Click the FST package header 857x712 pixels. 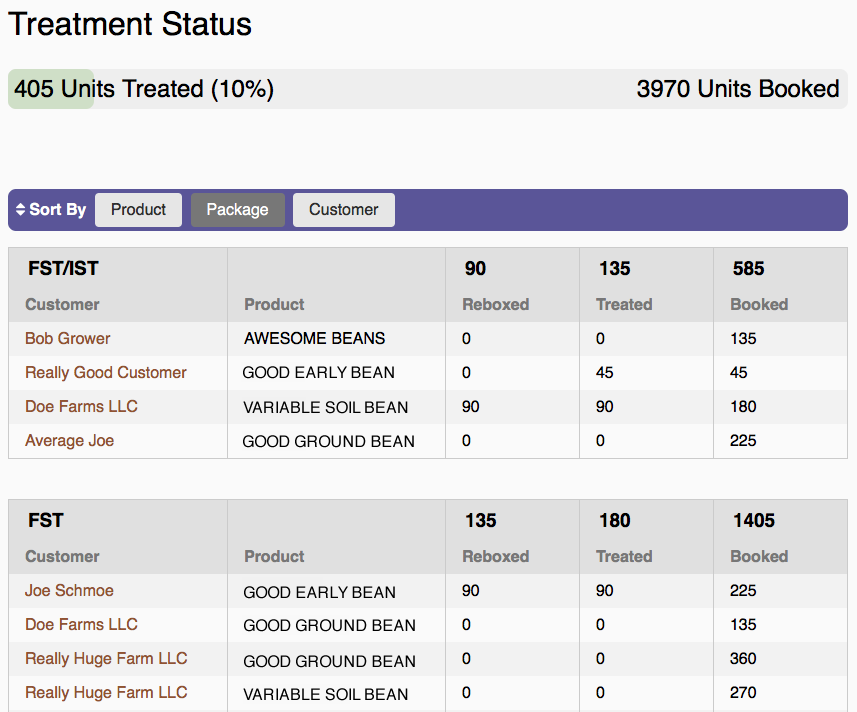[x=46, y=520]
